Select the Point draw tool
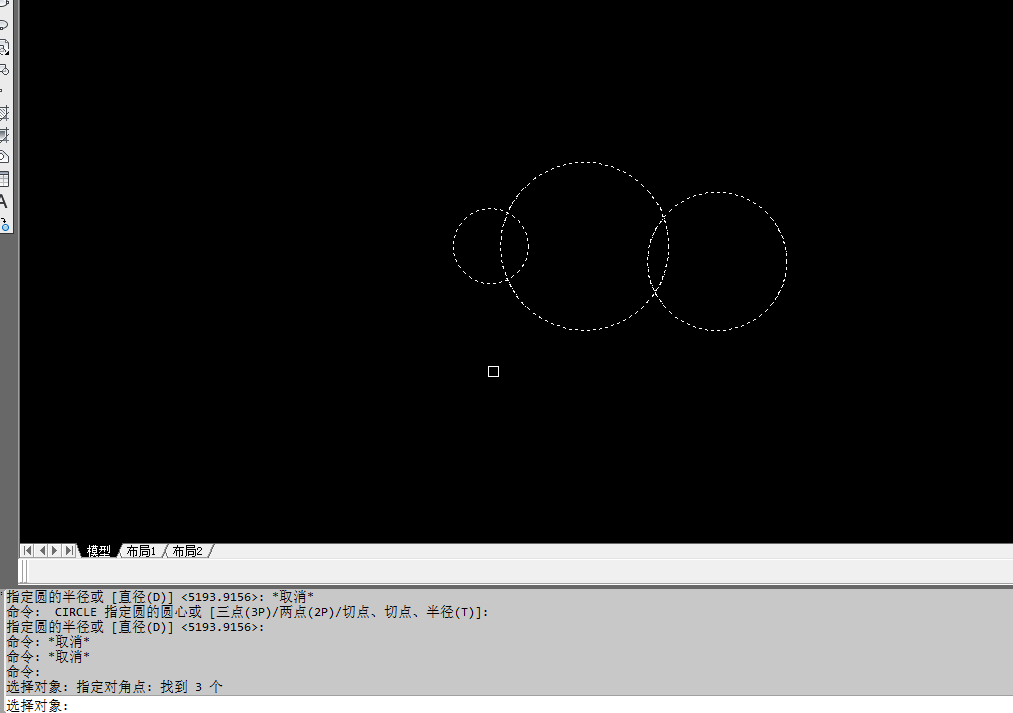The image size is (1013, 713). 2,91
